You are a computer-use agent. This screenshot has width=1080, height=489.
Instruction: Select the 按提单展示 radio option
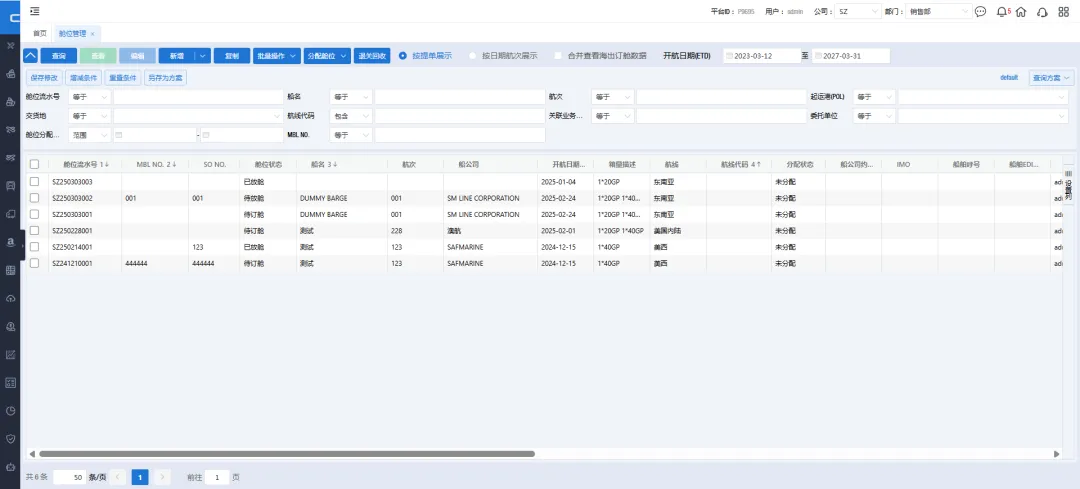[x=403, y=56]
